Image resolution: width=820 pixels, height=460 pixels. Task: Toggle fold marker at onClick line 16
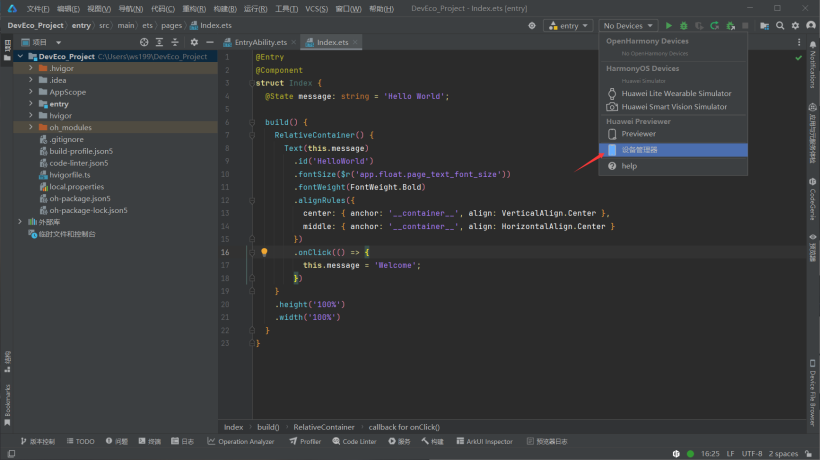point(252,252)
